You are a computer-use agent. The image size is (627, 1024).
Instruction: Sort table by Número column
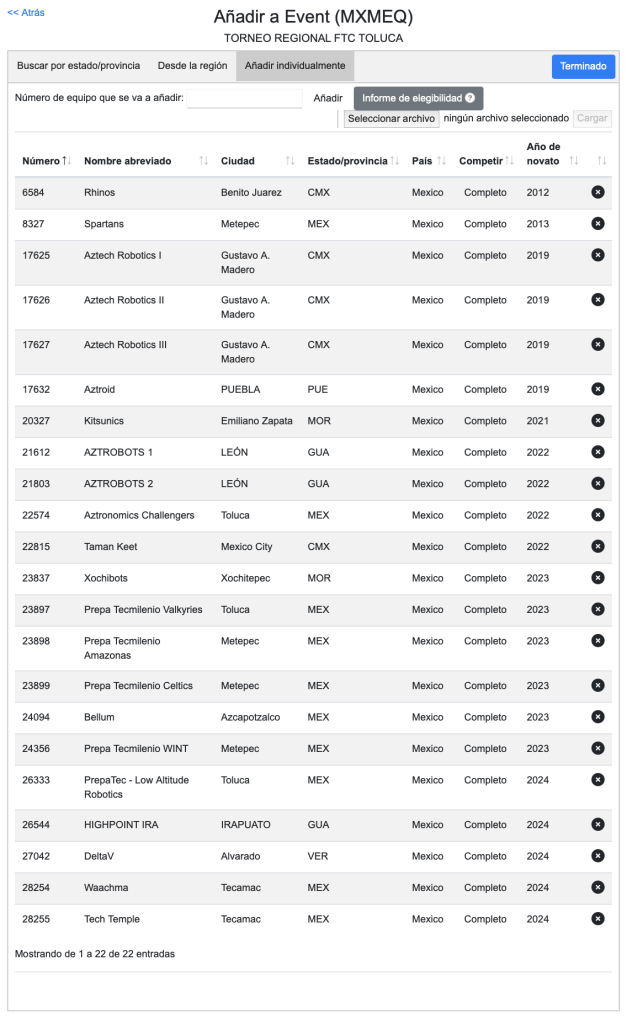(x=45, y=161)
